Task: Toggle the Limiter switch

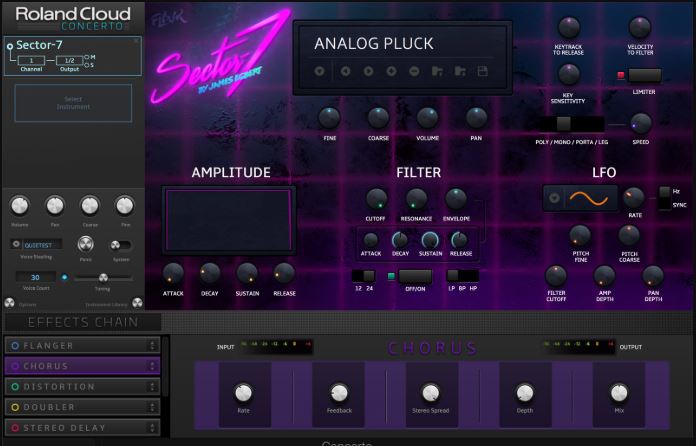Action: click(645, 75)
